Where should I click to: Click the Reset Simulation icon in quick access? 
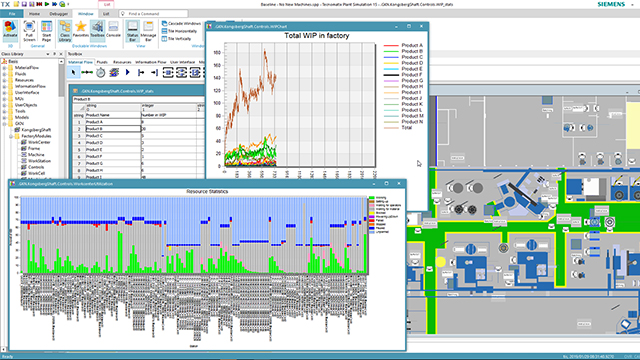[x=39, y=4]
